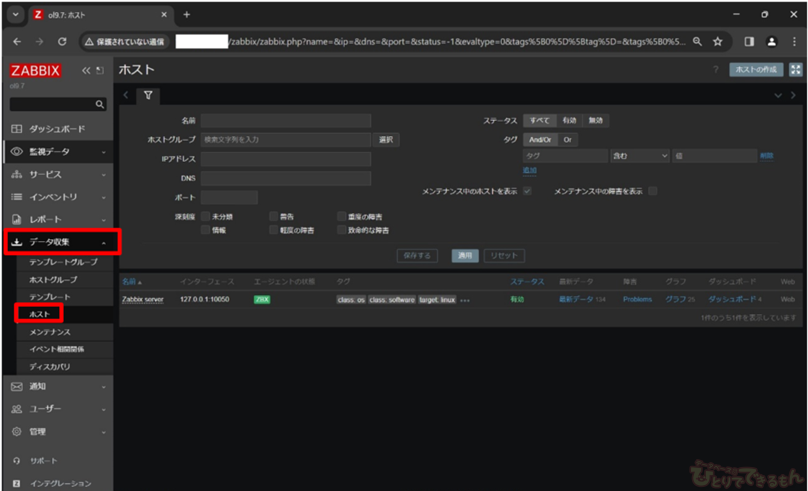Bookmark this page with star icon

pyautogui.click(x=718, y=42)
